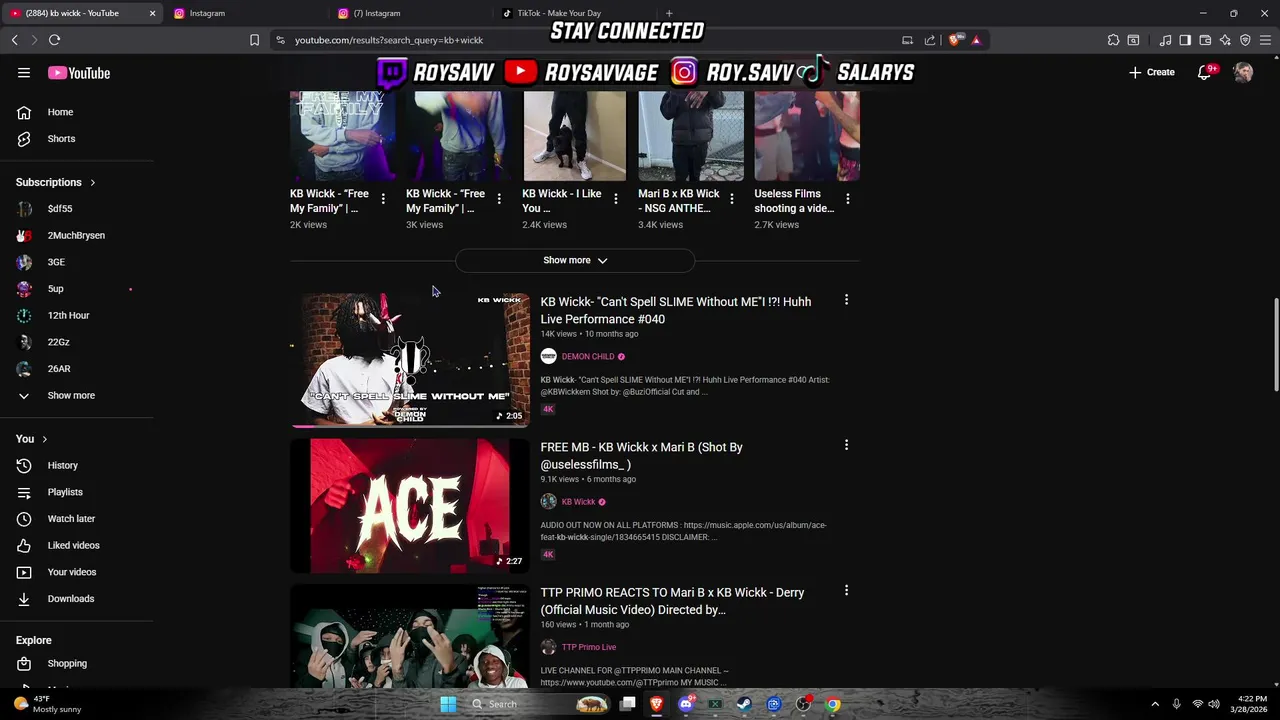Open the Can't Spell SLIME Without ME video title
Image resolution: width=1280 pixels, height=720 pixels.
(676, 310)
